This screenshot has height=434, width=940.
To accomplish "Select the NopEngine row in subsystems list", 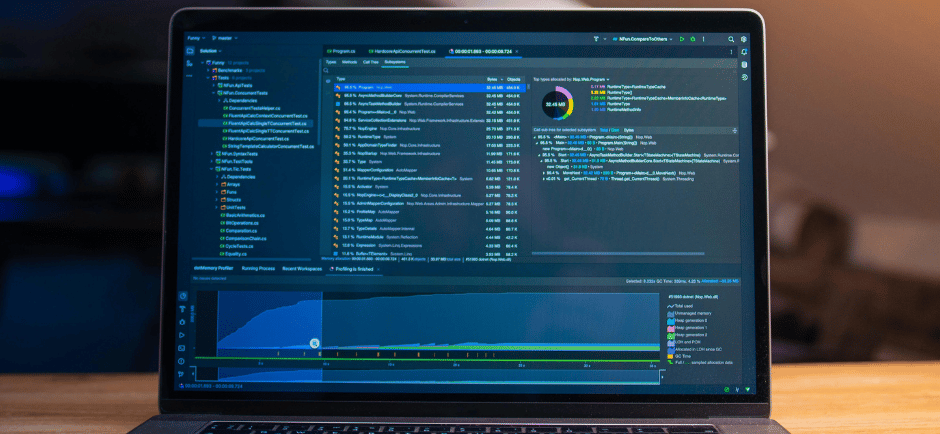I will (429, 128).
